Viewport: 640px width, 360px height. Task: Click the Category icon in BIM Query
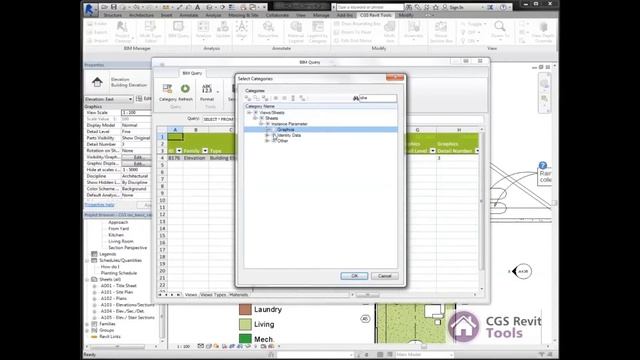167,89
